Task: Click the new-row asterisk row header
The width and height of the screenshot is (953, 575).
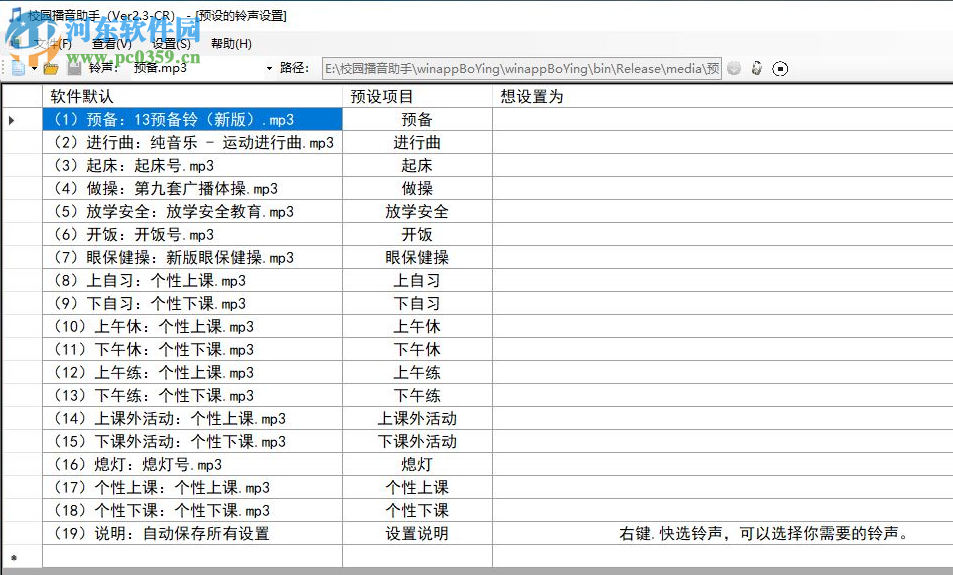Action: 22,556
